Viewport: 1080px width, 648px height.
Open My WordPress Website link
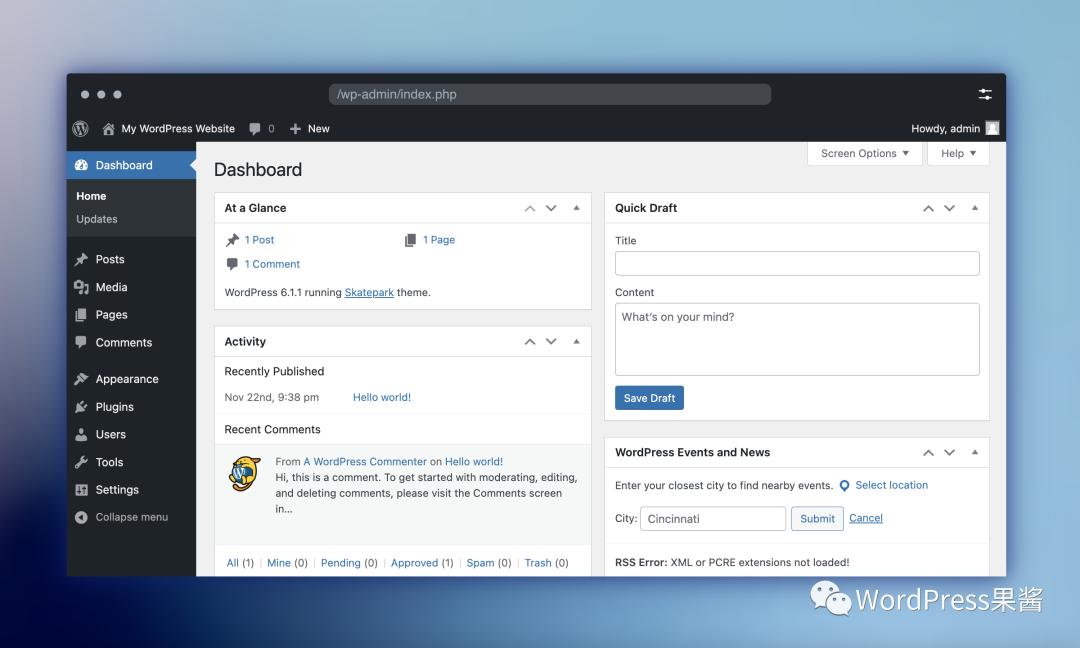[x=178, y=129]
